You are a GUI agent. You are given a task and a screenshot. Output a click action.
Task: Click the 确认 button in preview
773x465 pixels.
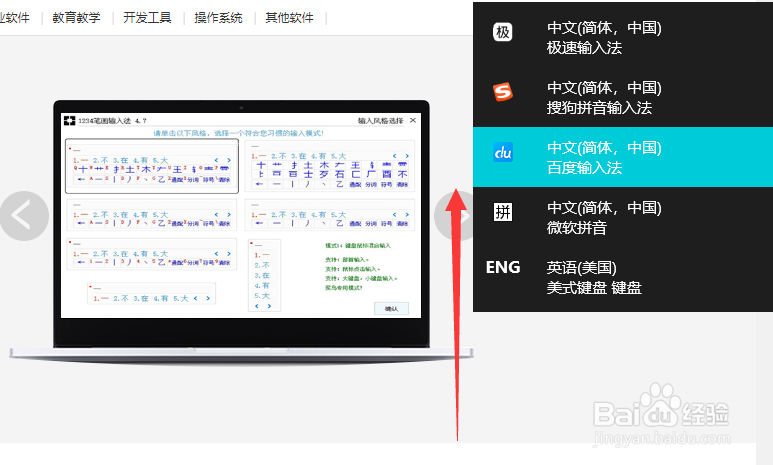pyautogui.click(x=391, y=309)
